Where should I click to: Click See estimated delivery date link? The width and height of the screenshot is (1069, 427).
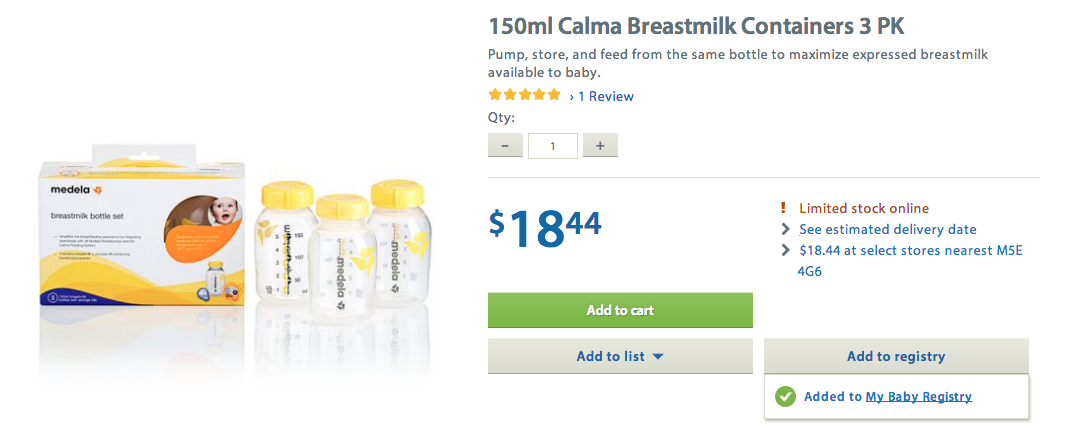click(x=888, y=229)
